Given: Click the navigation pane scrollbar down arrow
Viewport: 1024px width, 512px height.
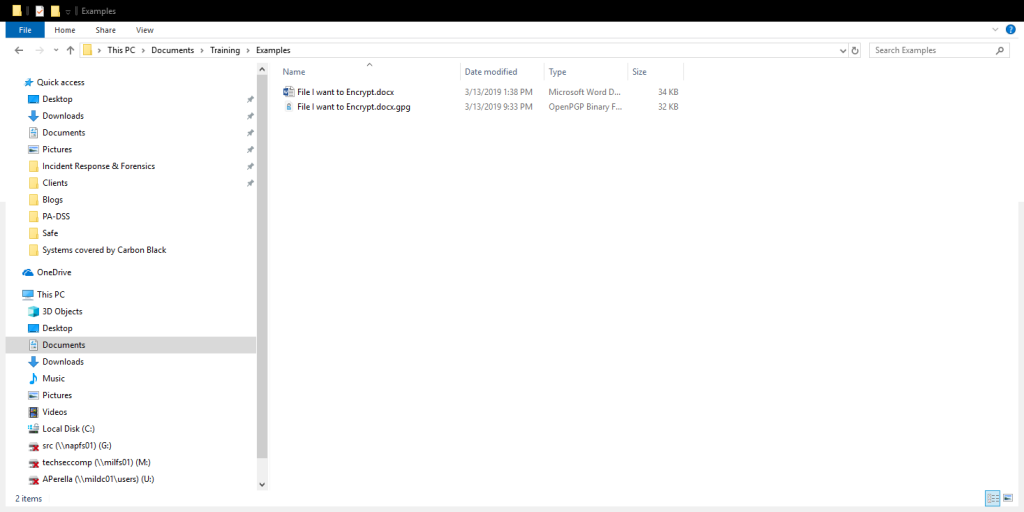Looking at the screenshot, I should pos(262,484).
